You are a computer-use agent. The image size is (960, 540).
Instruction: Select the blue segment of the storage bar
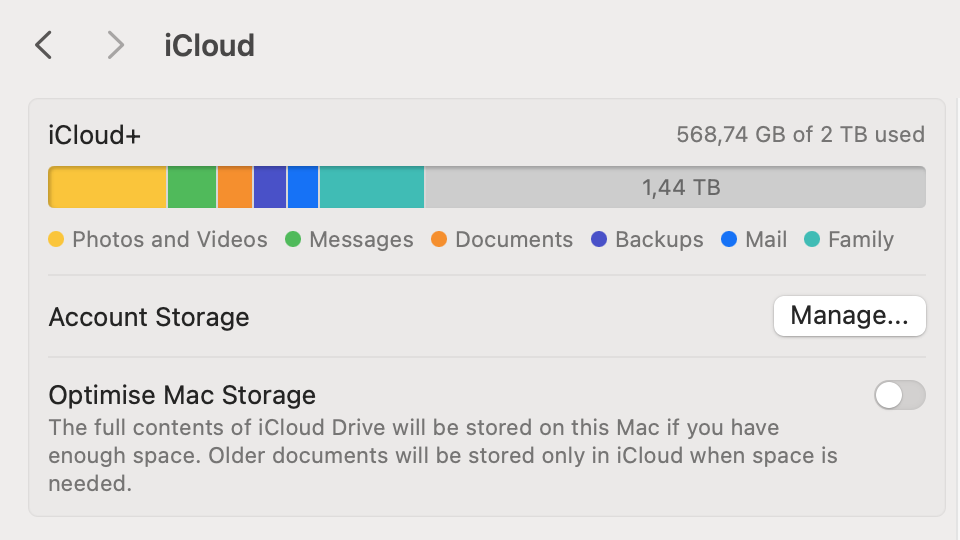303,187
